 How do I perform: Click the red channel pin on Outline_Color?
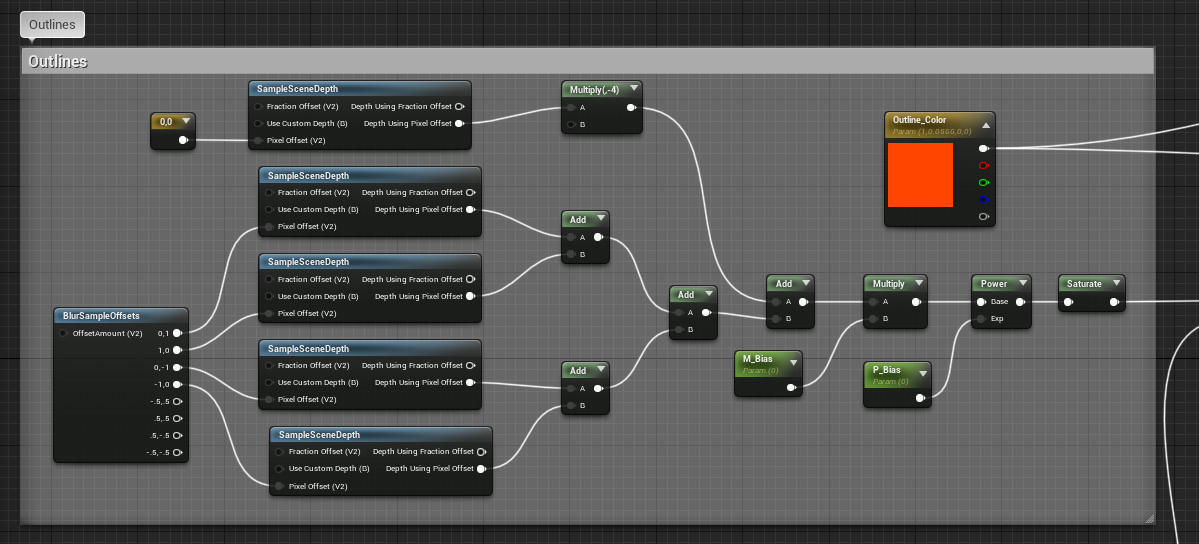pyautogui.click(x=983, y=165)
